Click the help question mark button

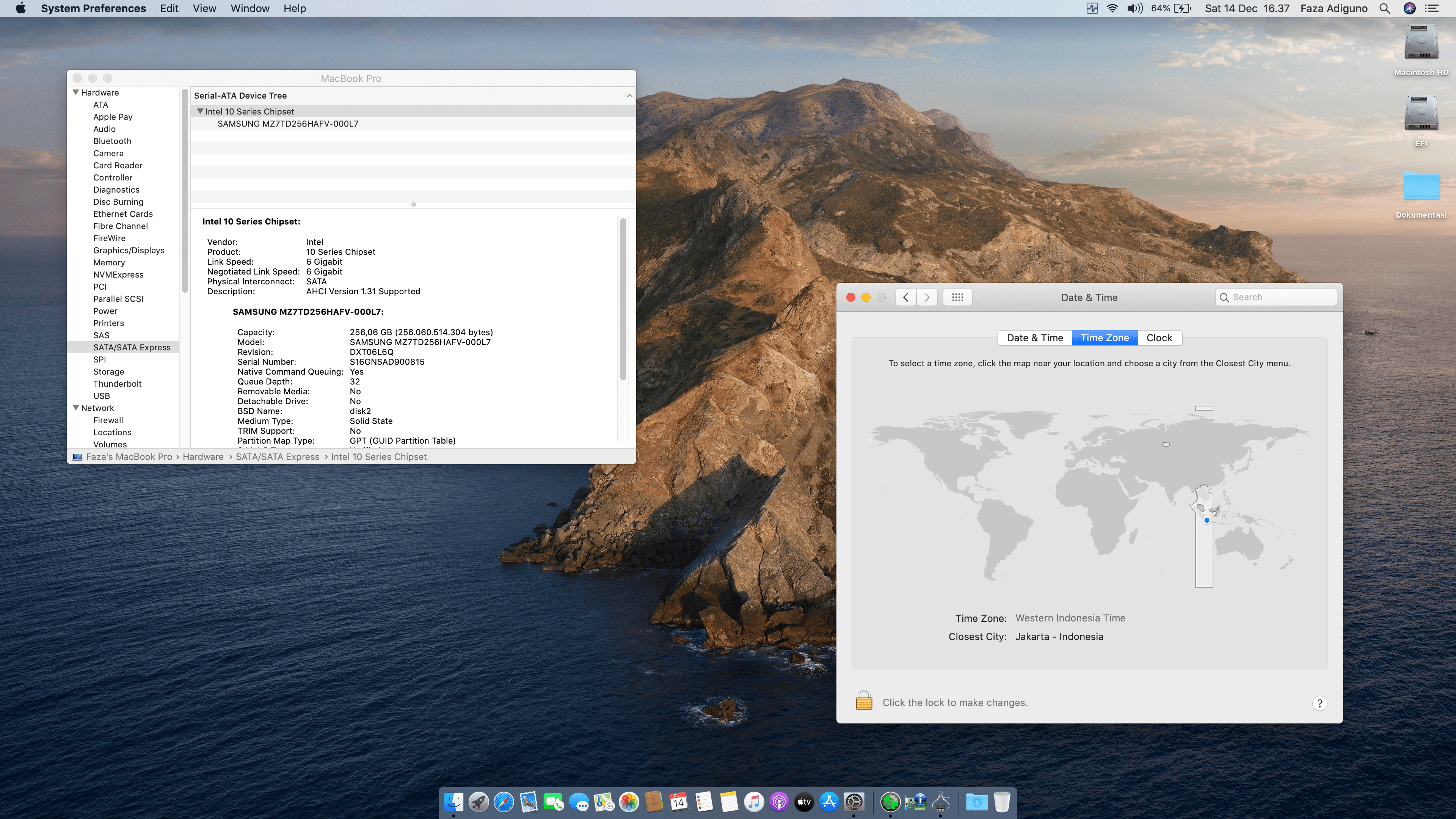point(1319,703)
